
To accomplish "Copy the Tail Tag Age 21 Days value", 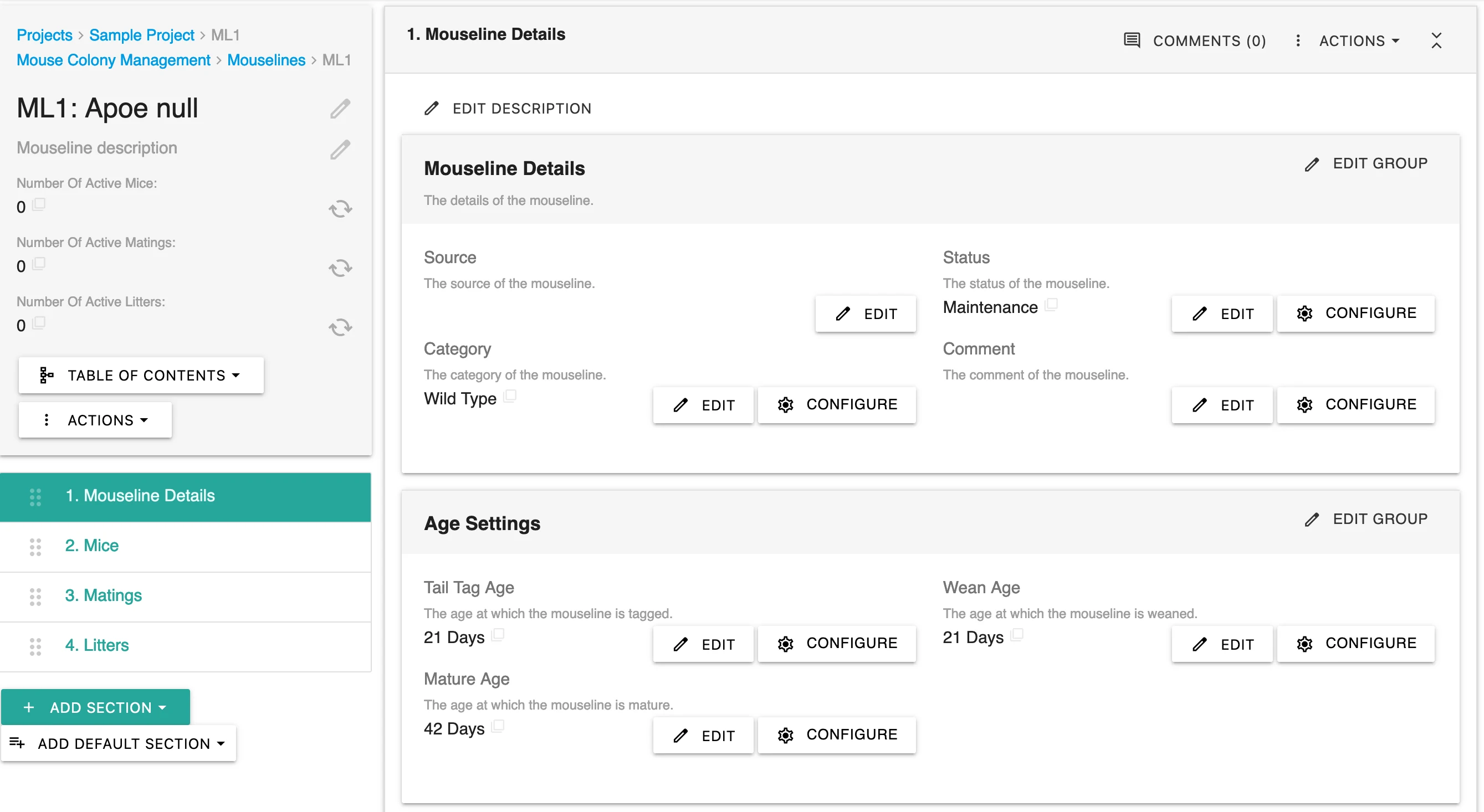I will [498, 634].
